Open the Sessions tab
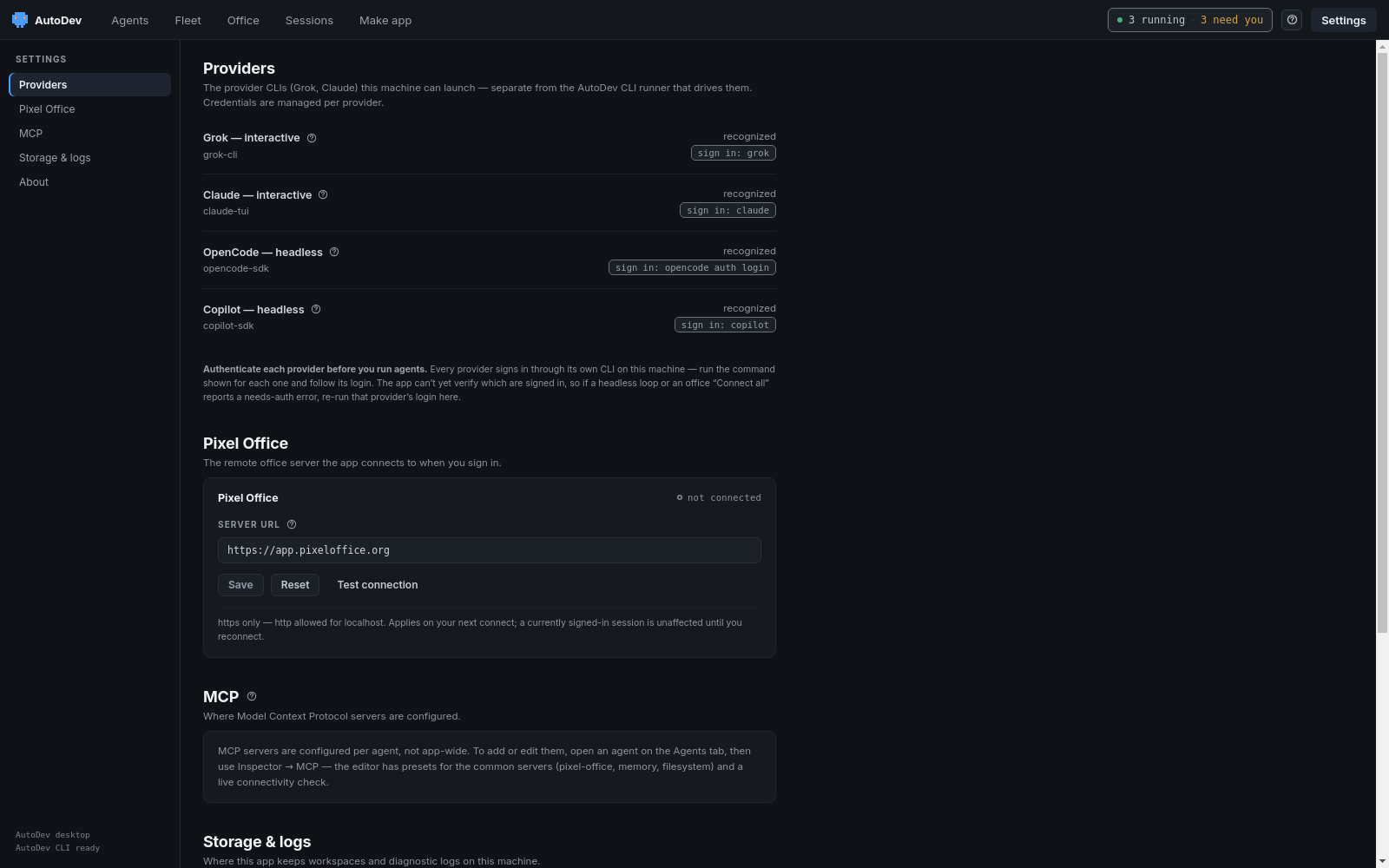 [x=309, y=20]
